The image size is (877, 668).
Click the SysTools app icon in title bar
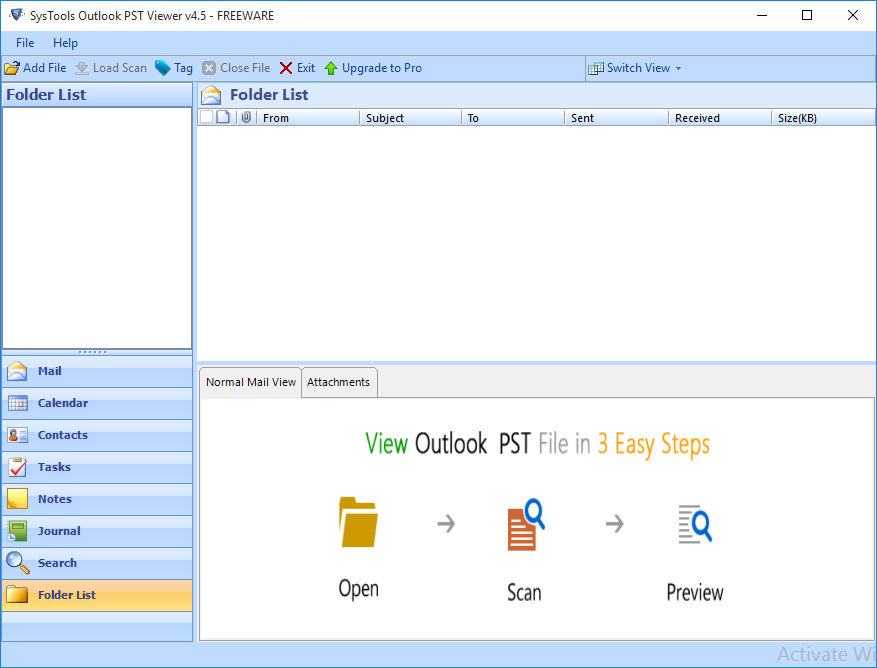coord(17,15)
